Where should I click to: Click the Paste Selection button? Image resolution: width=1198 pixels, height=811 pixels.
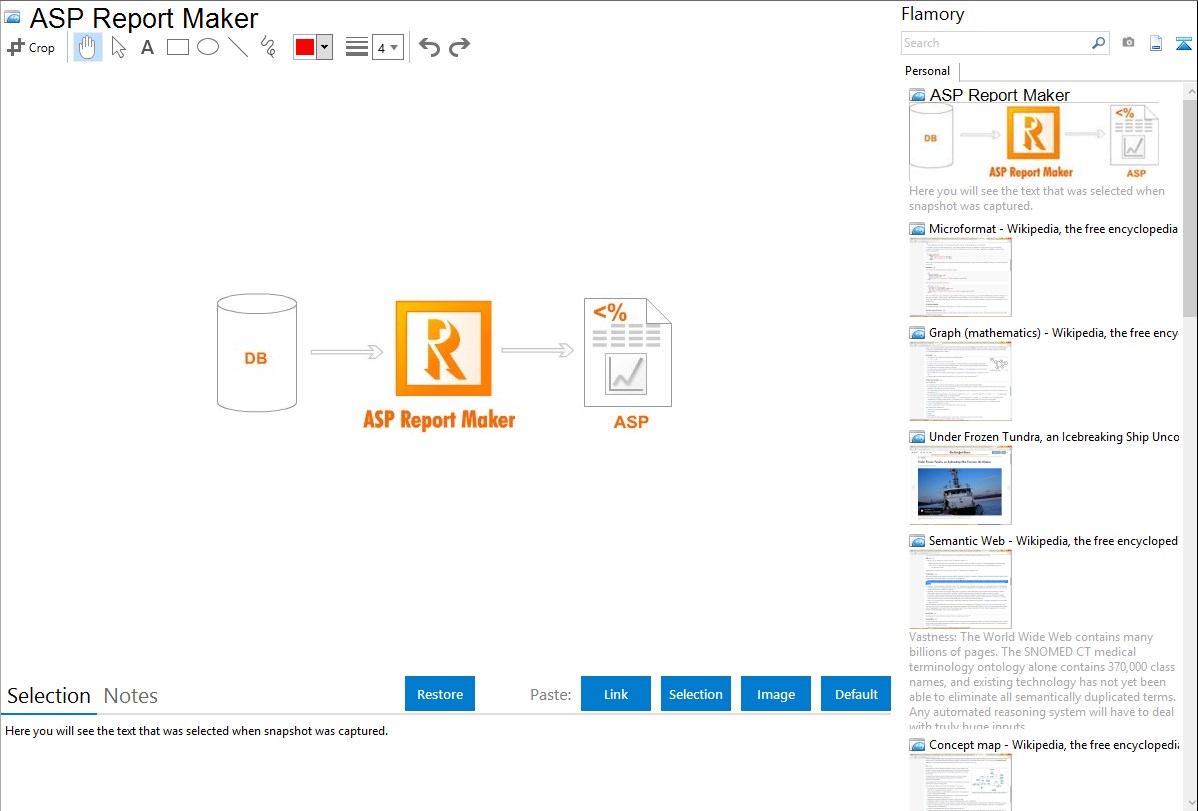coord(696,694)
